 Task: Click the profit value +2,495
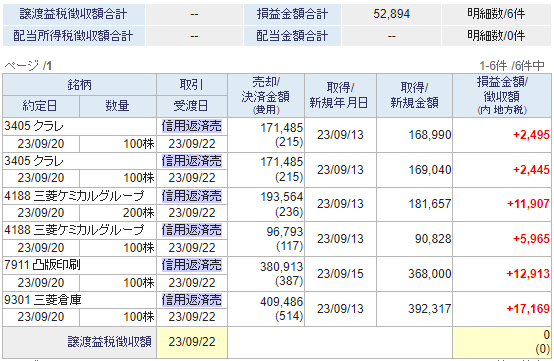(x=531, y=135)
